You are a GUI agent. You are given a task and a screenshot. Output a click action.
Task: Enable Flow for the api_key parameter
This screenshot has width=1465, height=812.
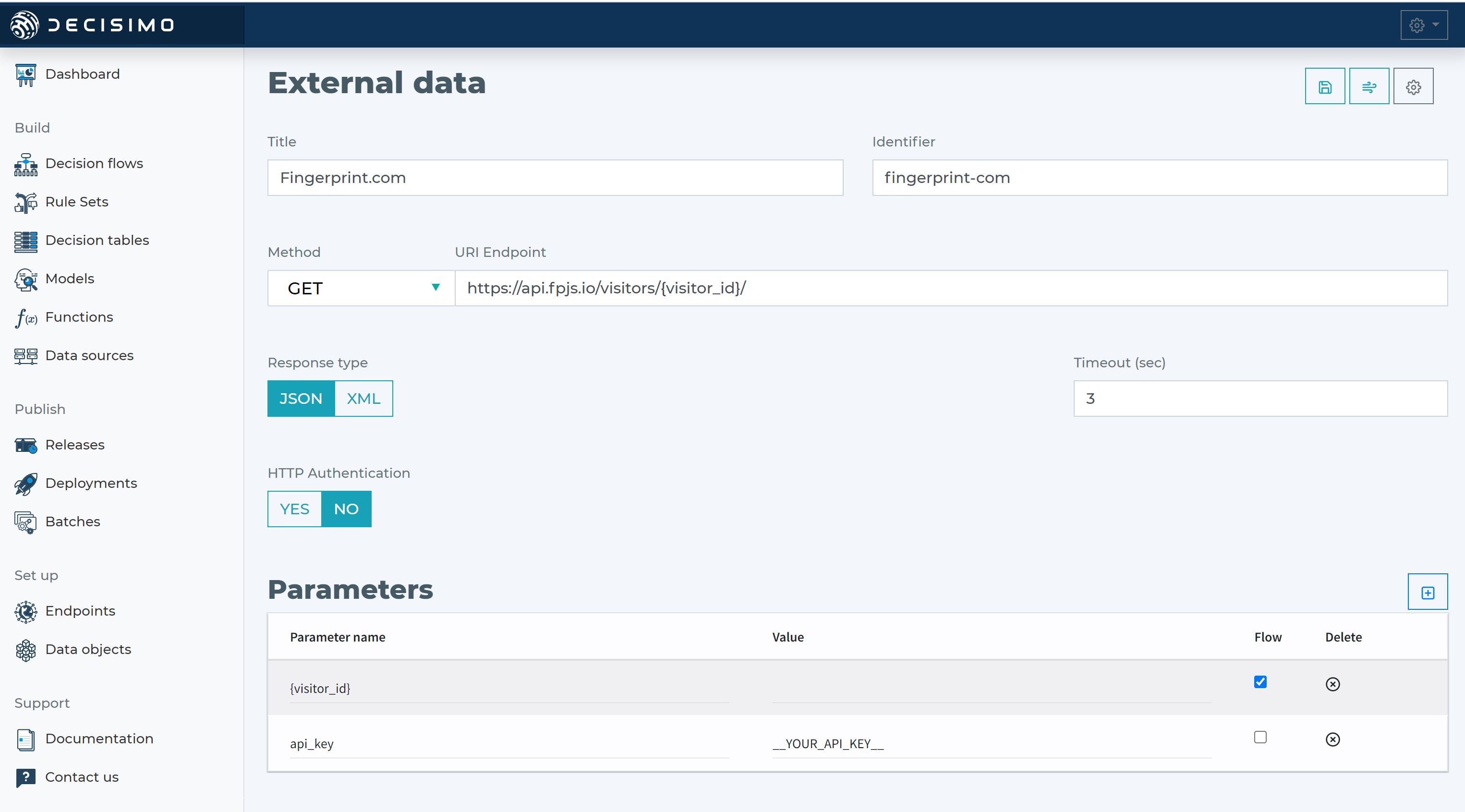[1260, 737]
